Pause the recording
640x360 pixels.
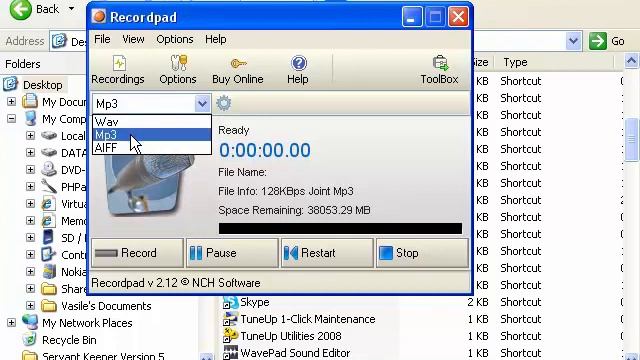click(x=232, y=253)
